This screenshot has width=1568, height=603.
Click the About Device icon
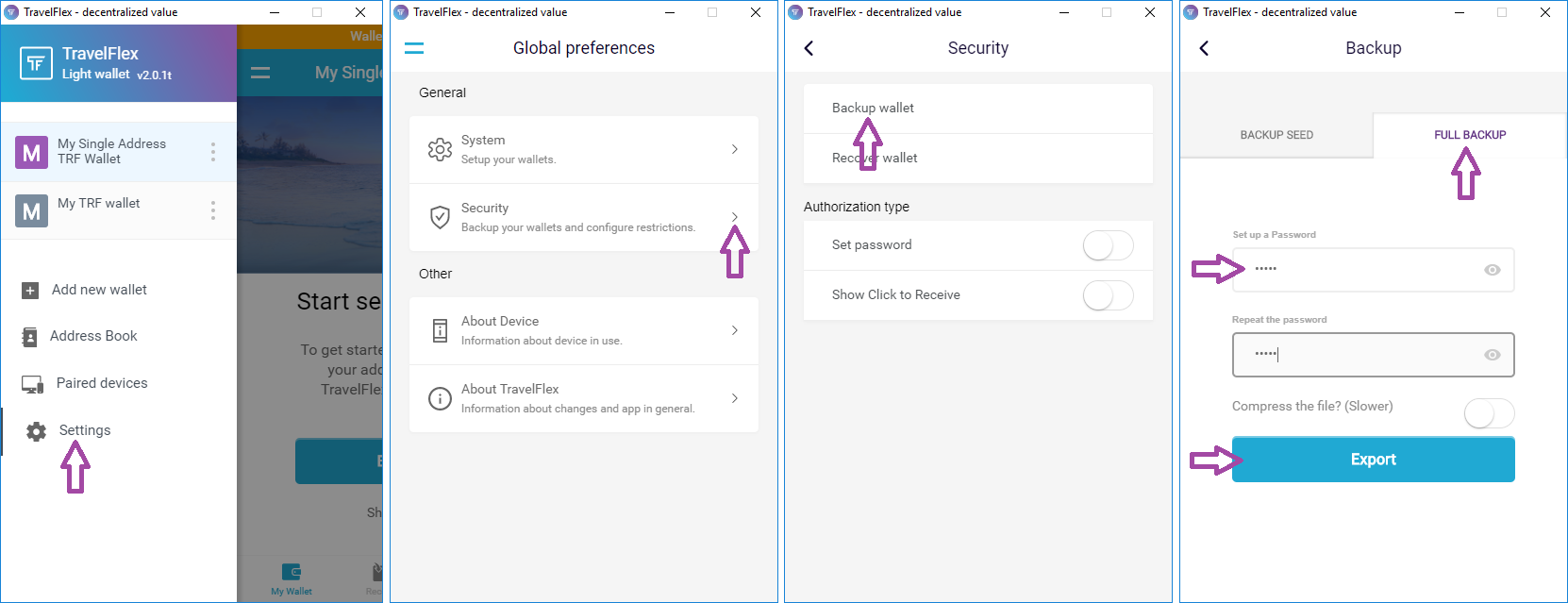[440, 330]
